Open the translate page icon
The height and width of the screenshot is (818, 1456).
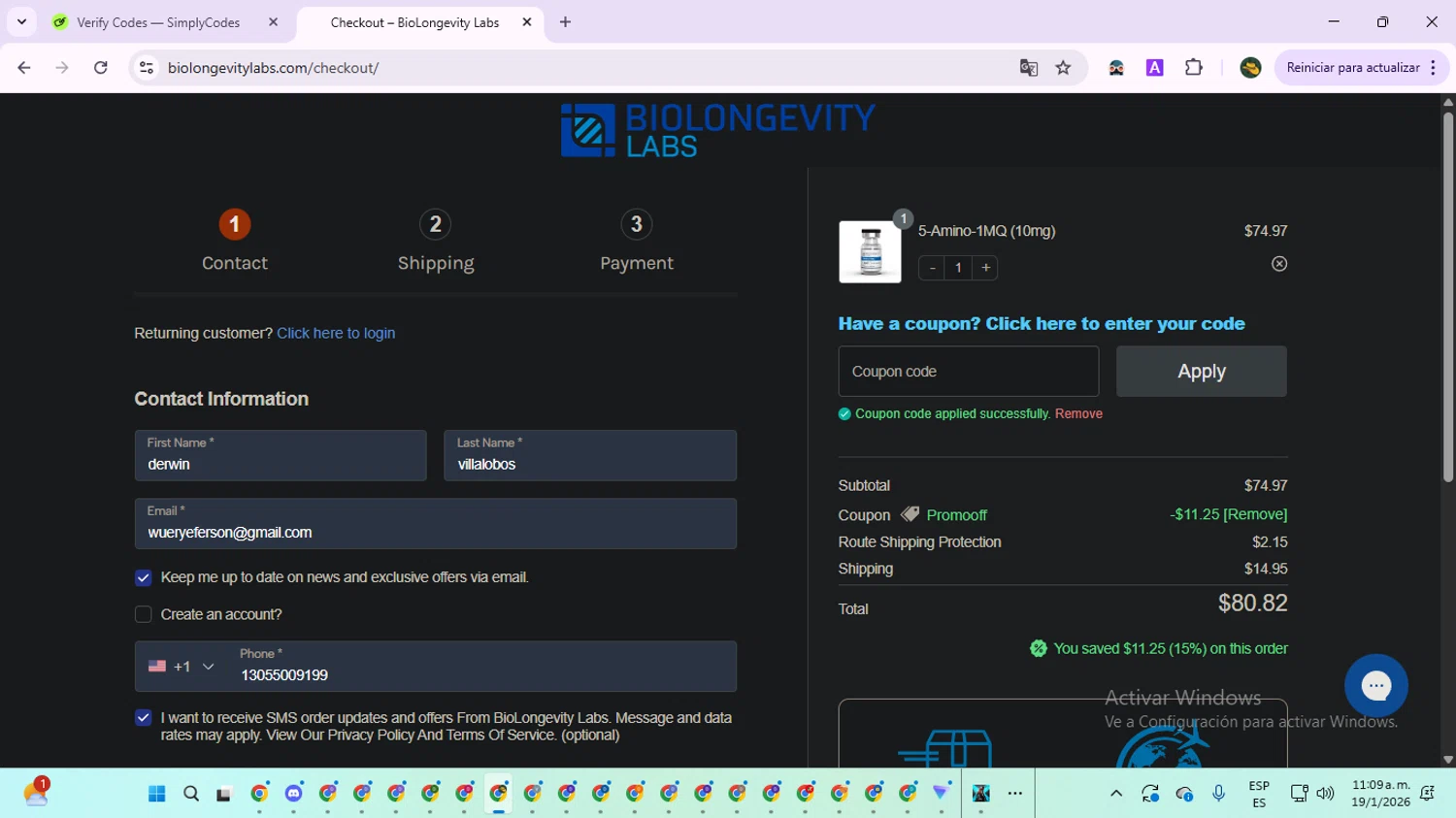pyautogui.click(x=1029, y=68)
